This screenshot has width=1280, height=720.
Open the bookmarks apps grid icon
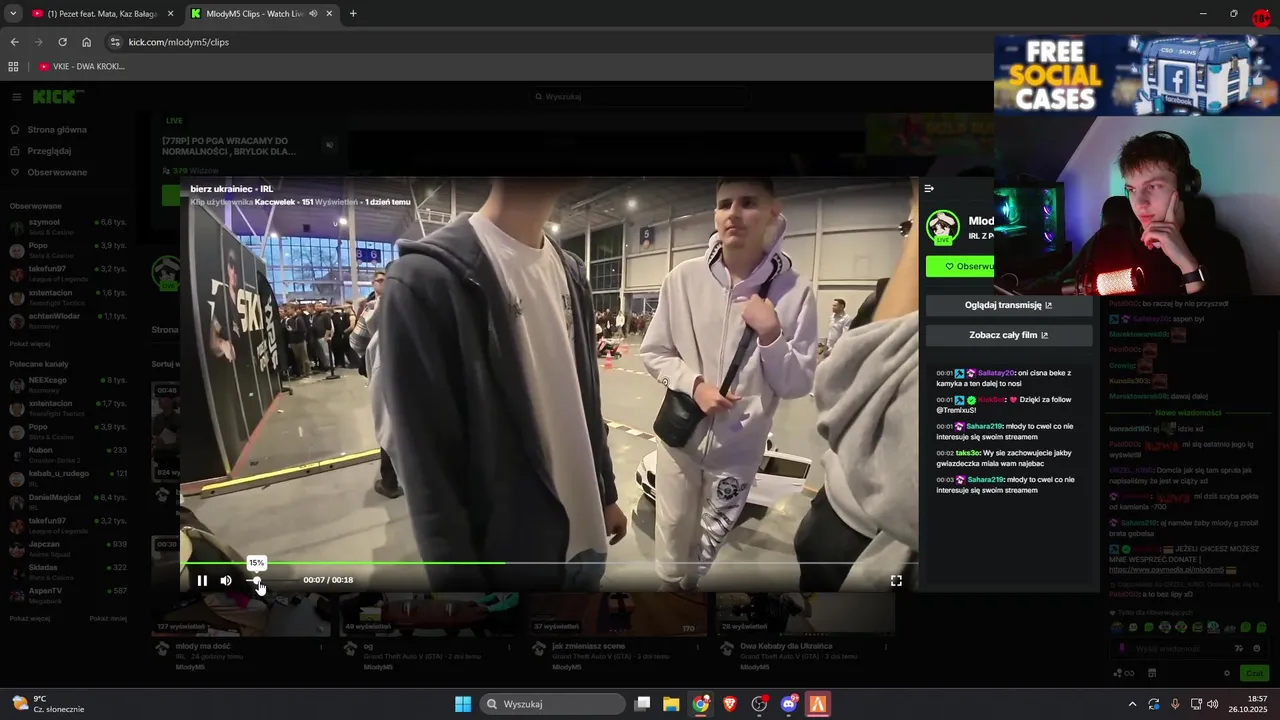(13, 66)
